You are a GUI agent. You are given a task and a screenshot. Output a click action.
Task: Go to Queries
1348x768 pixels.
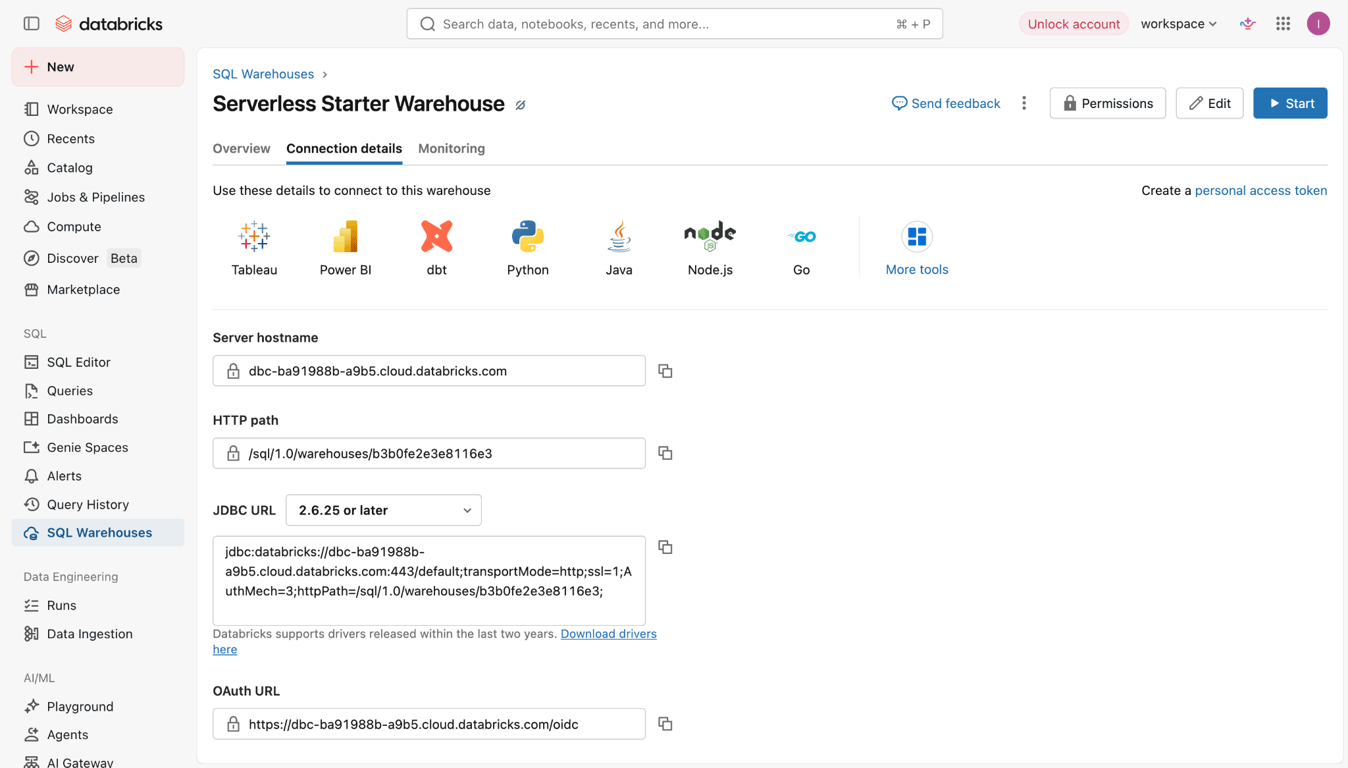pos(98,391)
